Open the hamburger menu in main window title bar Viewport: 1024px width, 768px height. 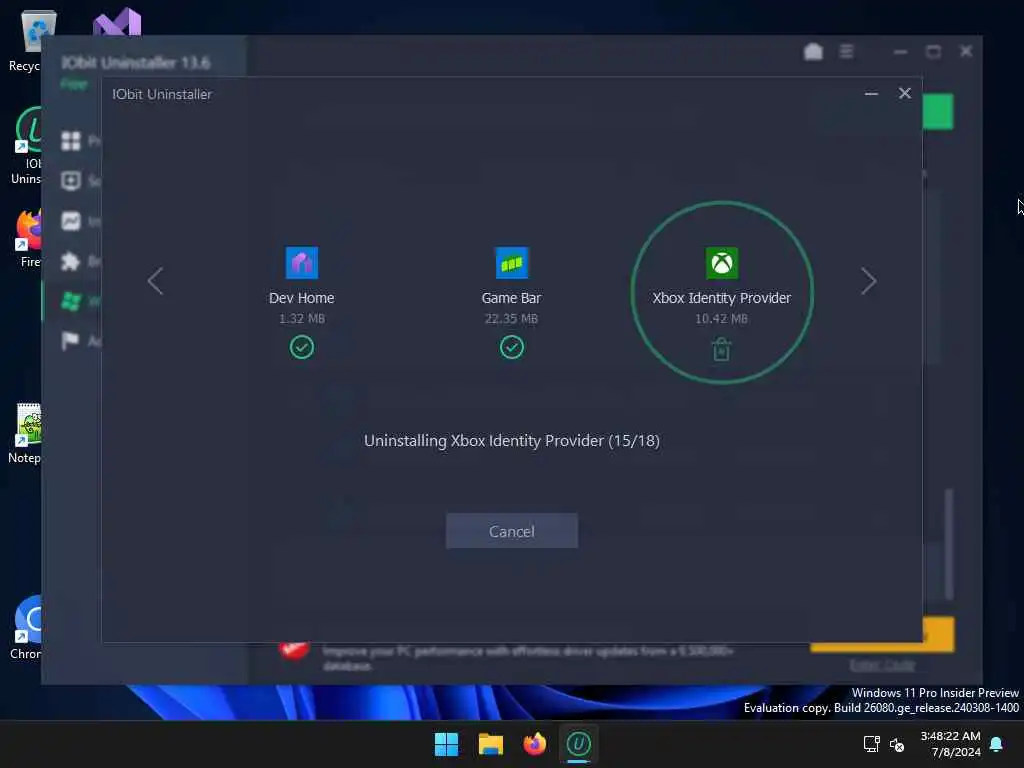(846, 52)
